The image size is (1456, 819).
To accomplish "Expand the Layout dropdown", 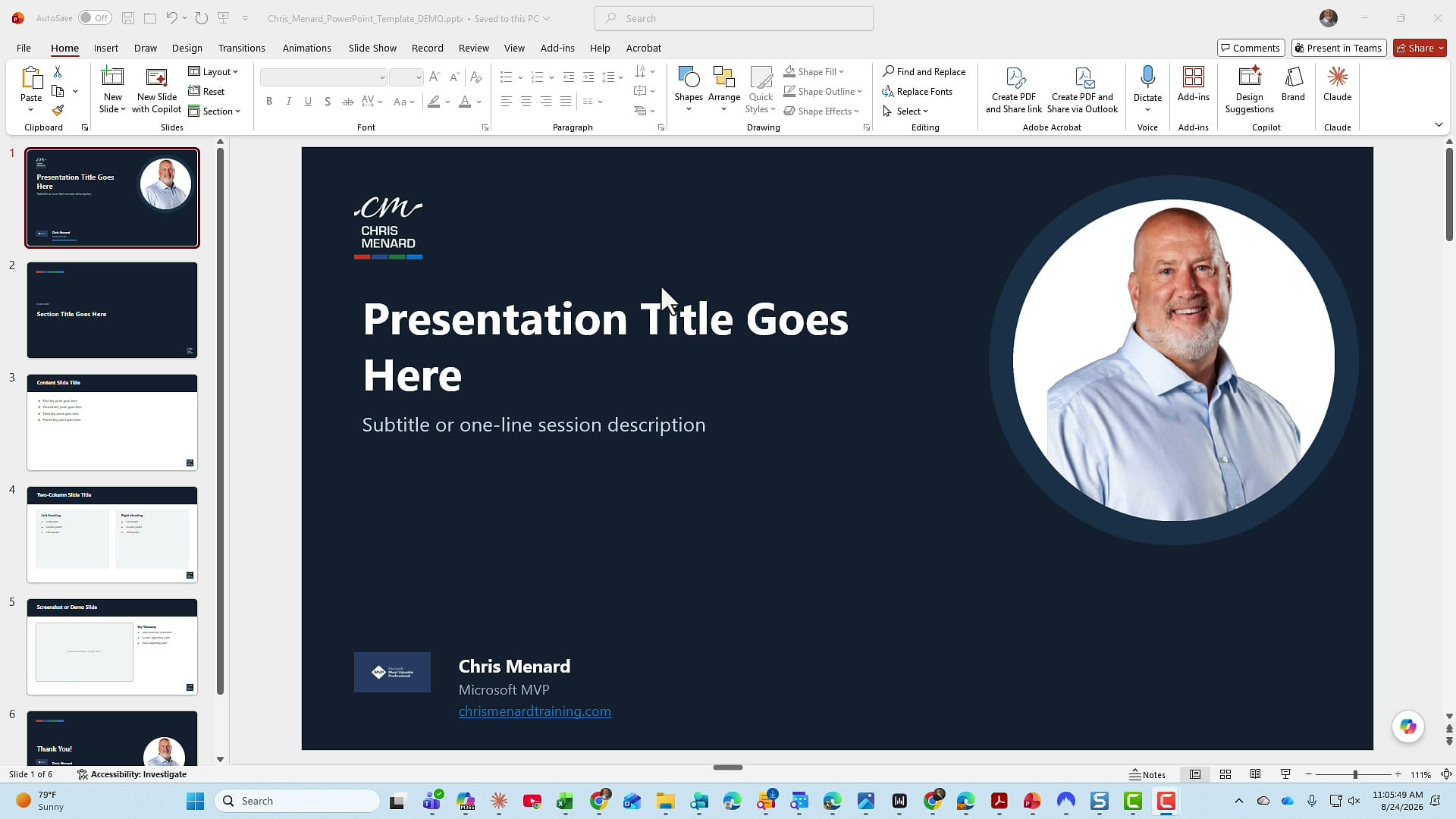I will (213, 71).
